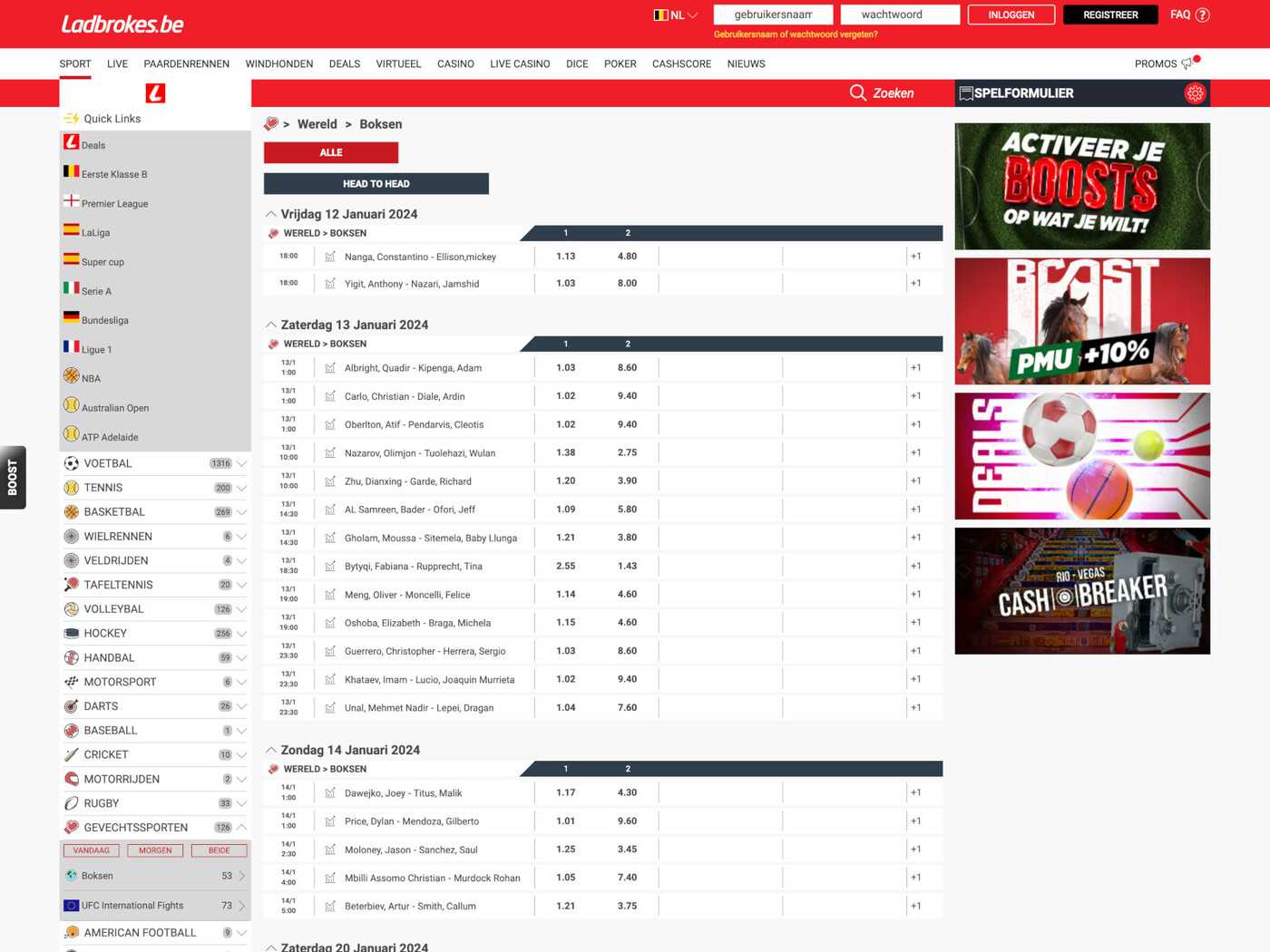This screenshot has height=952, width=1270.
Task: Click forgot username or password link
Action: [796, 34]
